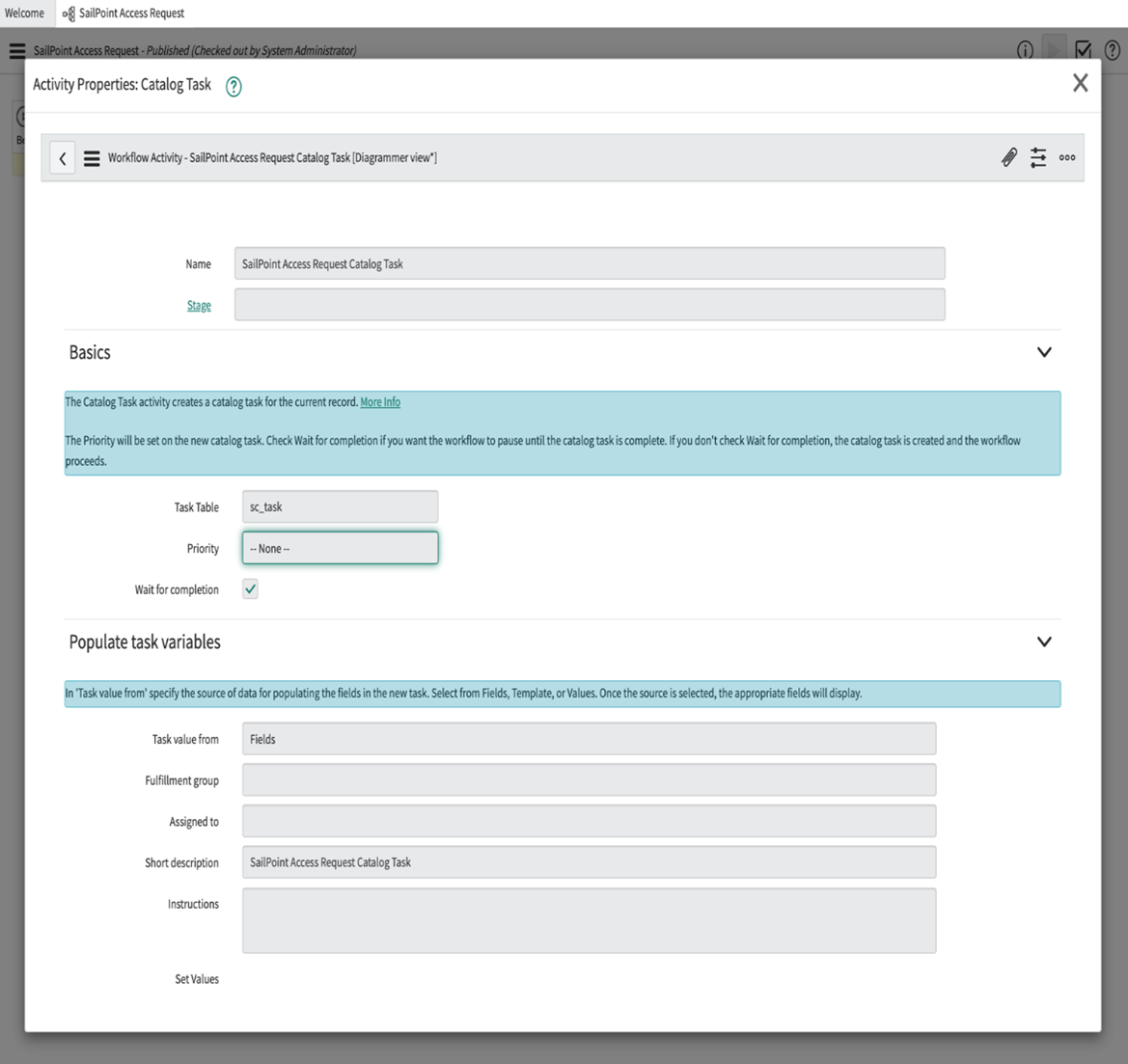This screenshot has width=1128, height=1064.
Task: Click the Instructions text area
Action: (x=590, y=921)
